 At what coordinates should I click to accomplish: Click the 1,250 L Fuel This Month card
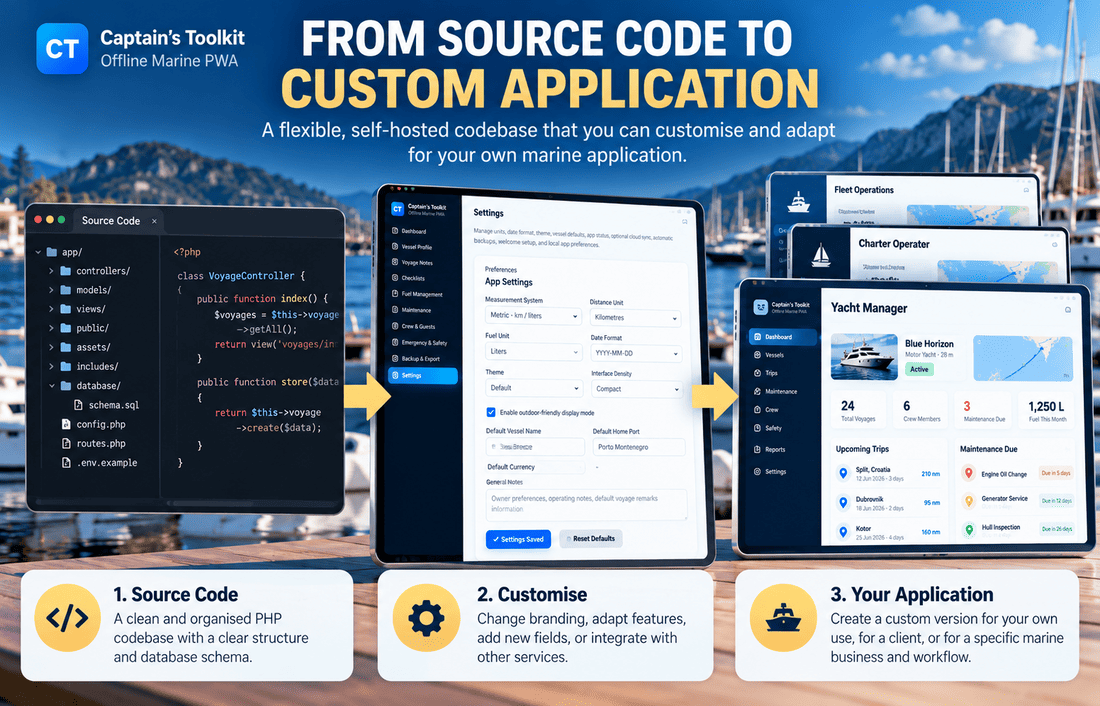tap(1047, 411)
